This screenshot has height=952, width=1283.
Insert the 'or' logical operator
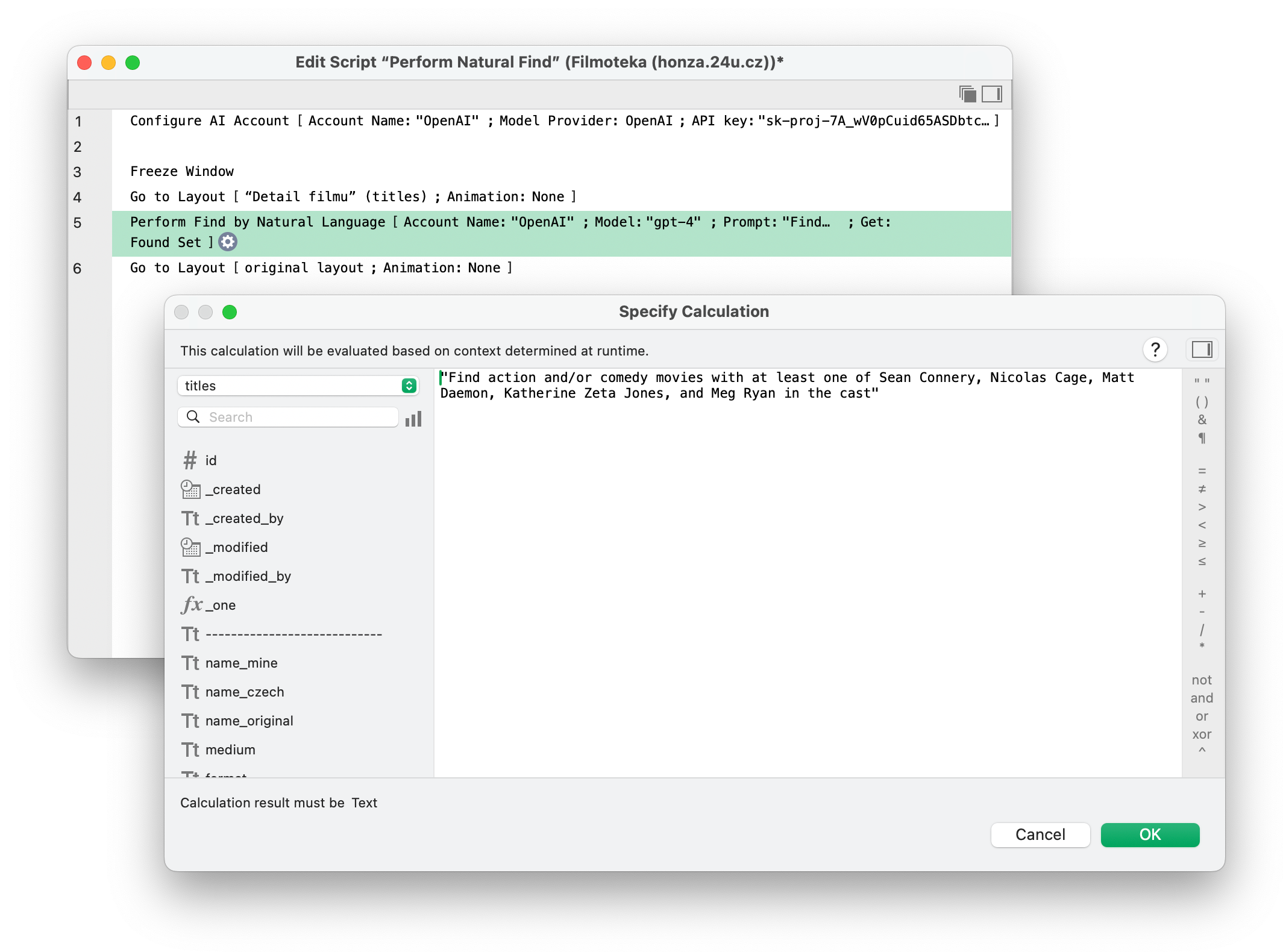pyautogui.click(x=1202, y=716)
